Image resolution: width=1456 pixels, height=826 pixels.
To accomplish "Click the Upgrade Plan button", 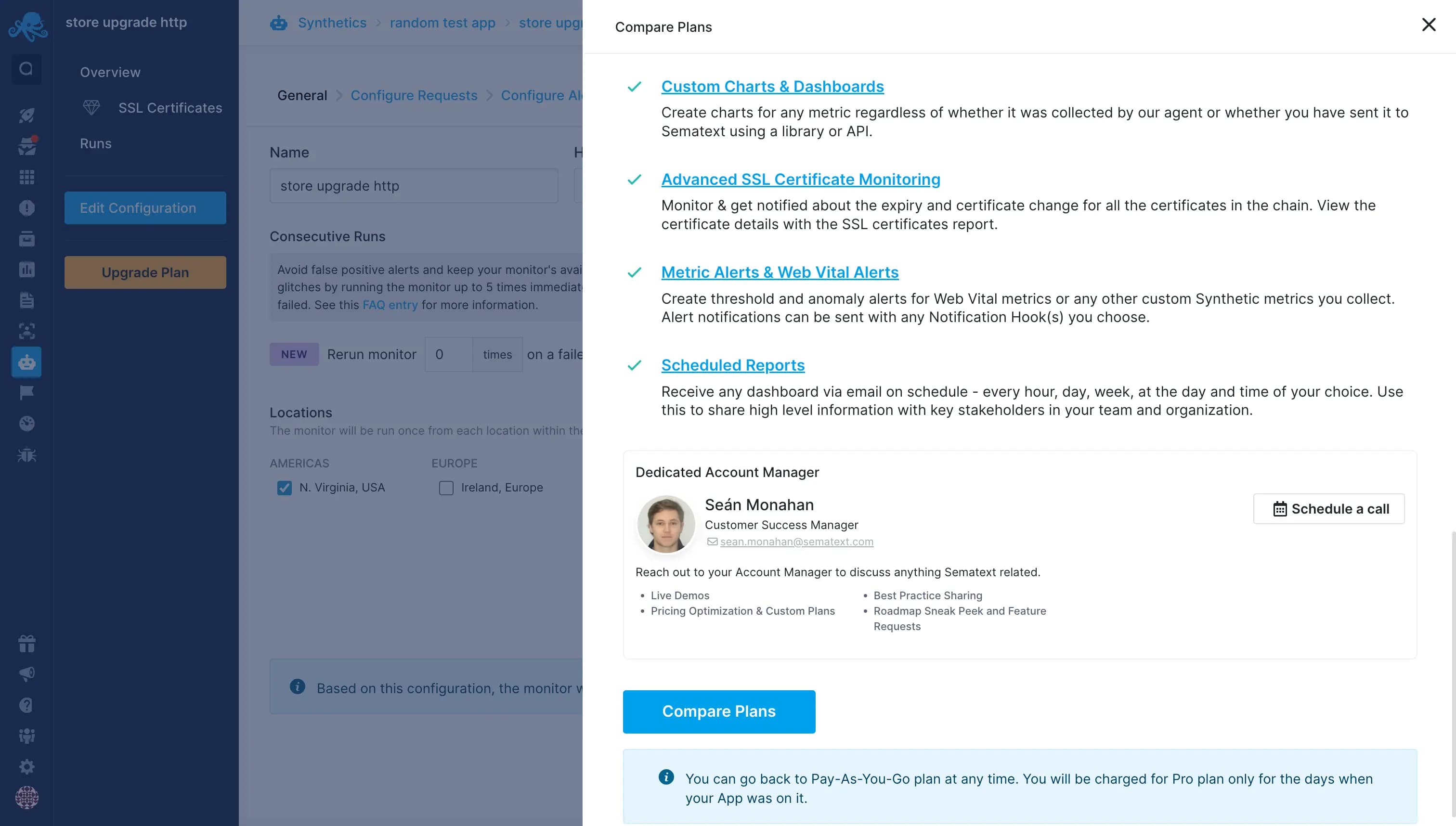I will [145, 272].
